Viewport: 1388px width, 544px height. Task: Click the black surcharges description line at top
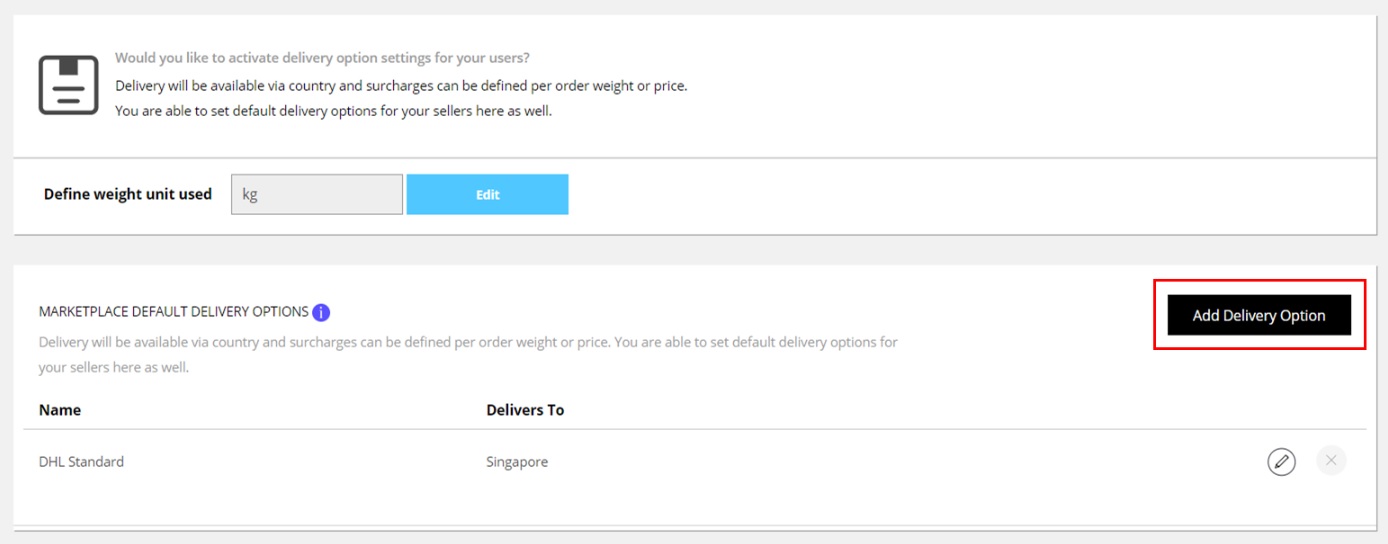click(x=401, y=86)
